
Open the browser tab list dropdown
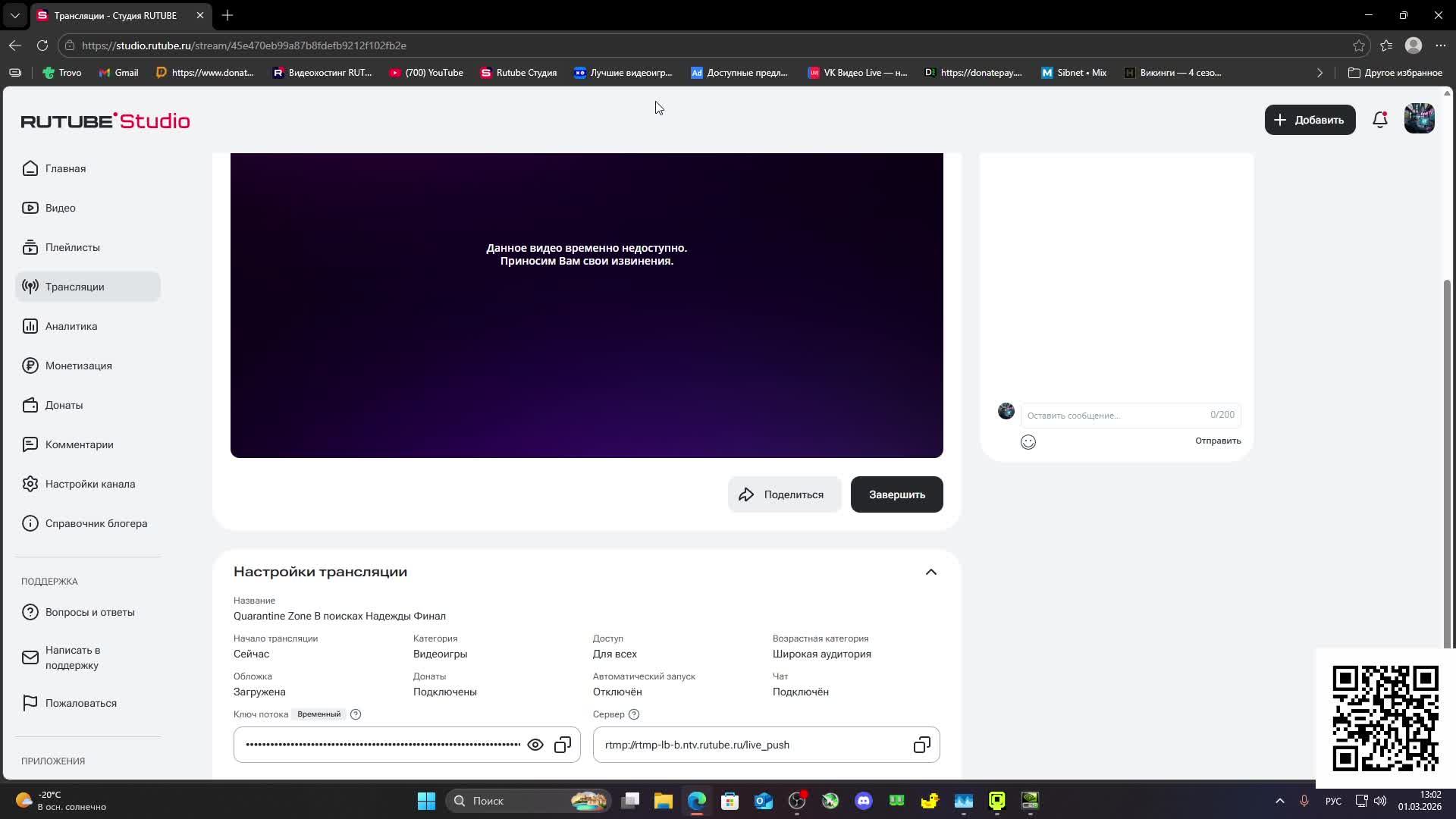(x=14, y=15)
